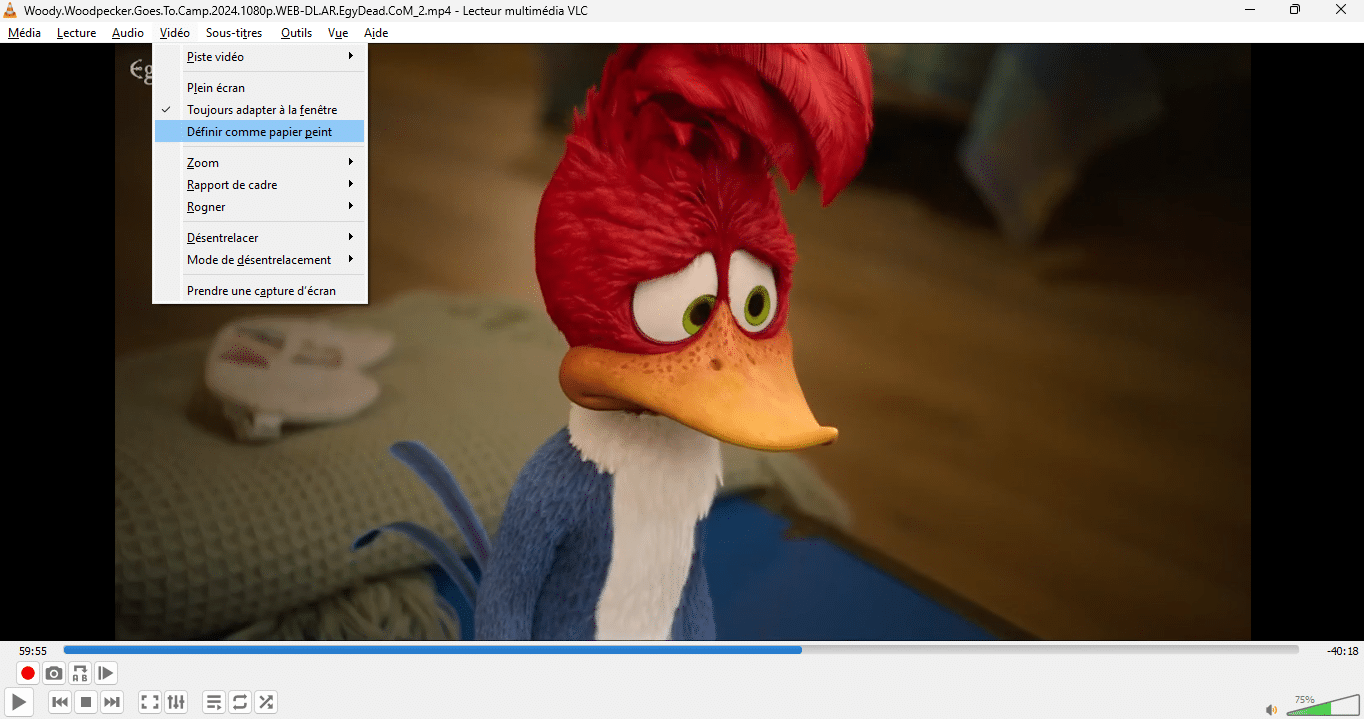The image size is (1364, 719).
Task: Show the playlist using the list icon
Action: click(213, 702)
